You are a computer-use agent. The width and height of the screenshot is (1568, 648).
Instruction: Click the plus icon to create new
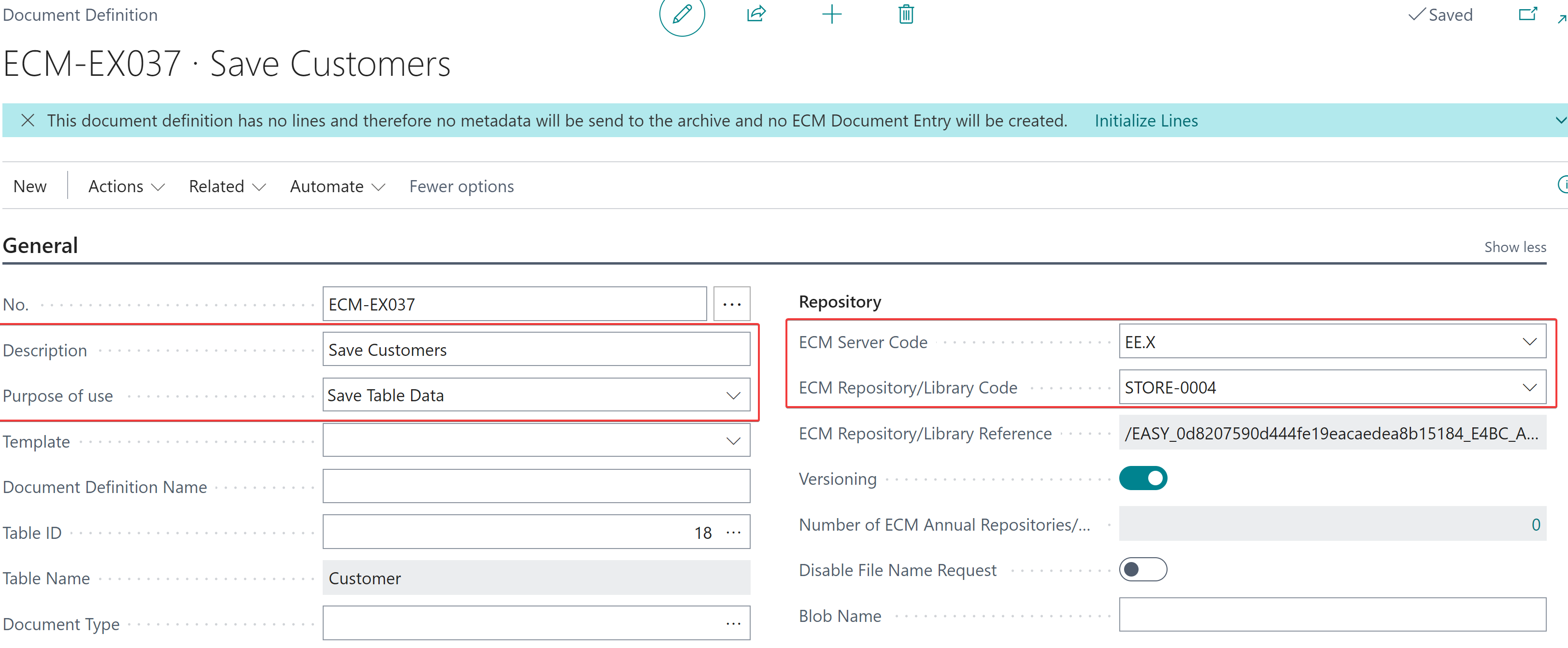coord(831,14)
